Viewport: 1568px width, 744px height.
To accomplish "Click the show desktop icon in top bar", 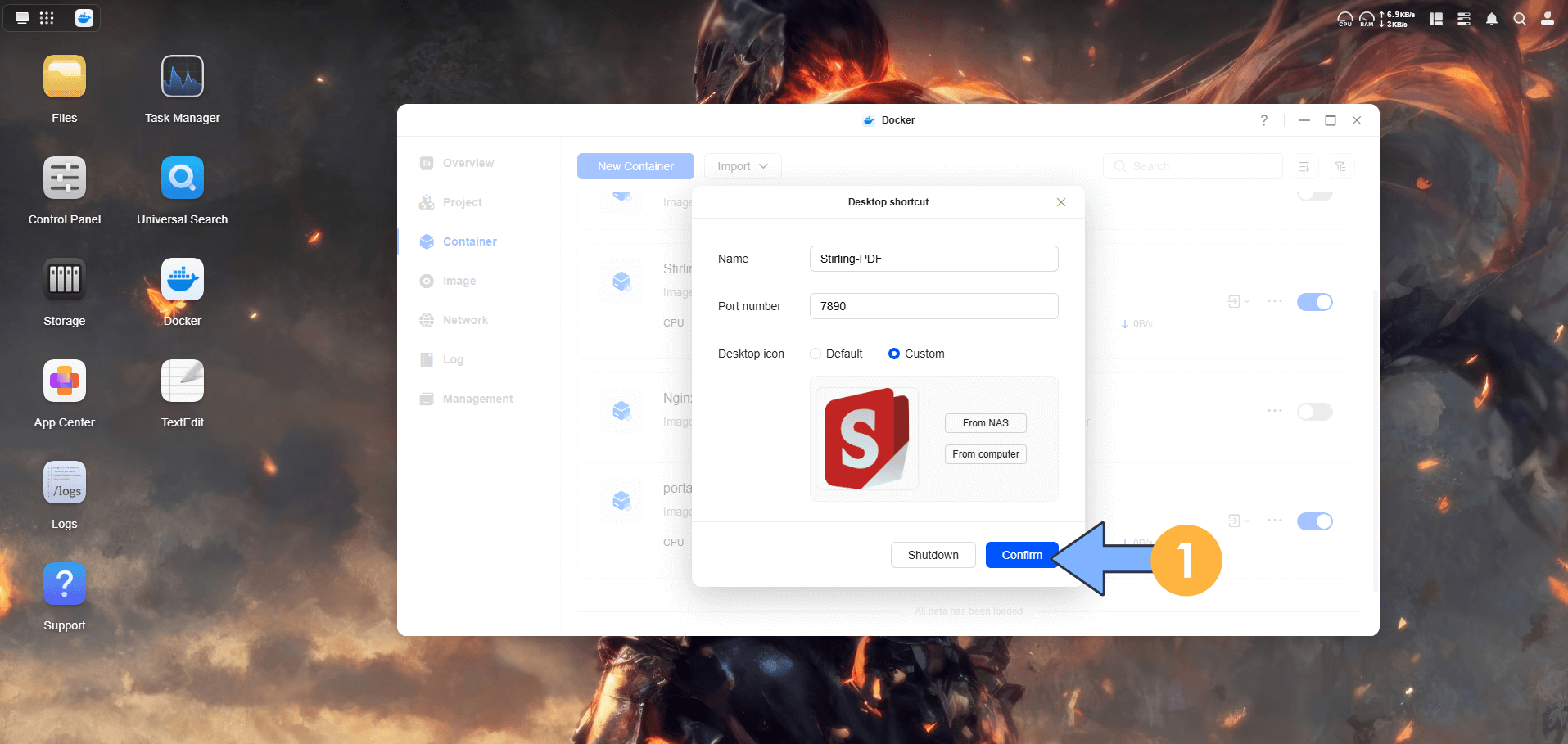I will pos(22,18).
